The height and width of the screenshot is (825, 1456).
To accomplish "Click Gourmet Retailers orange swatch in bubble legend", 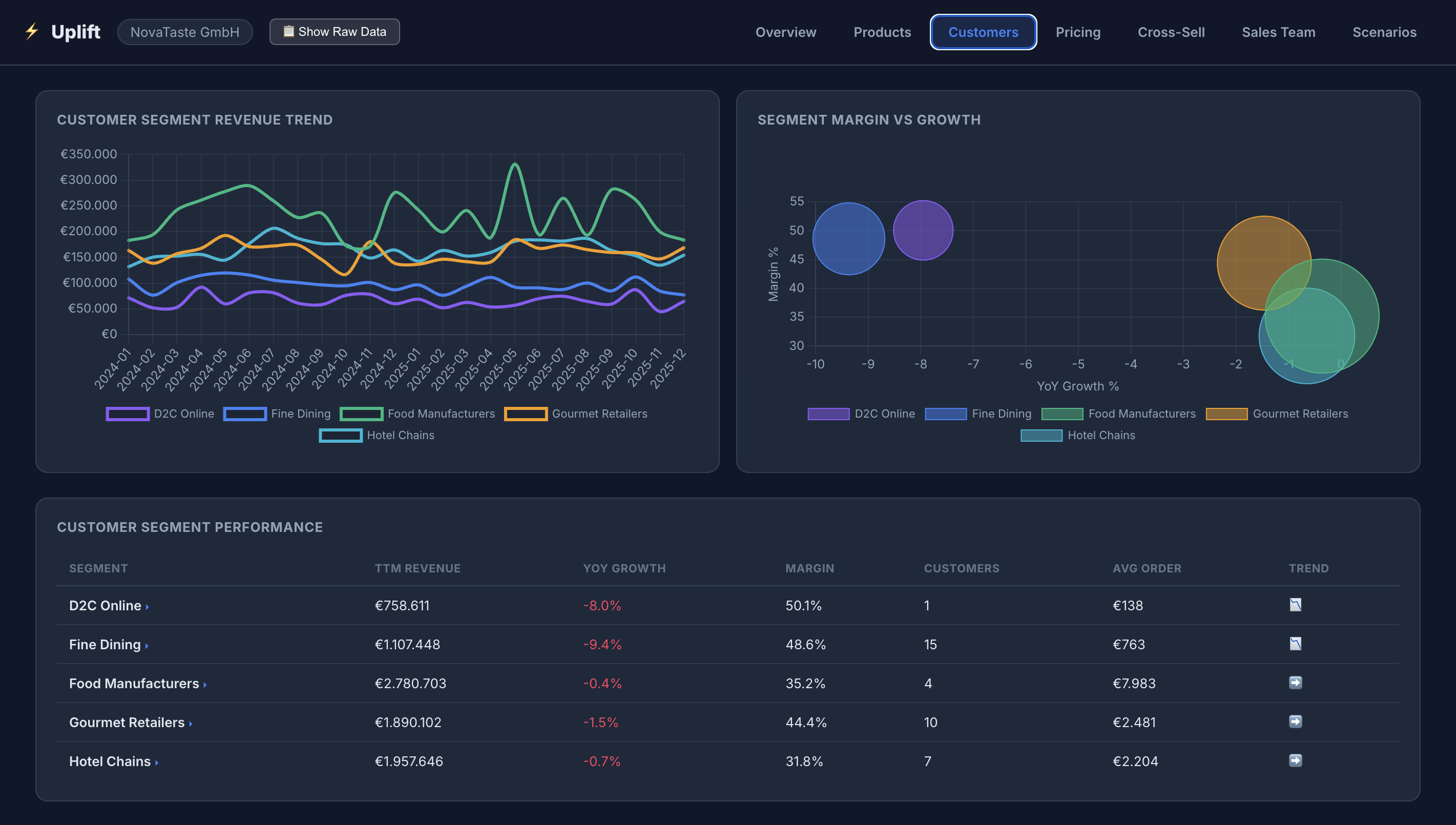I will point(1226,414).
